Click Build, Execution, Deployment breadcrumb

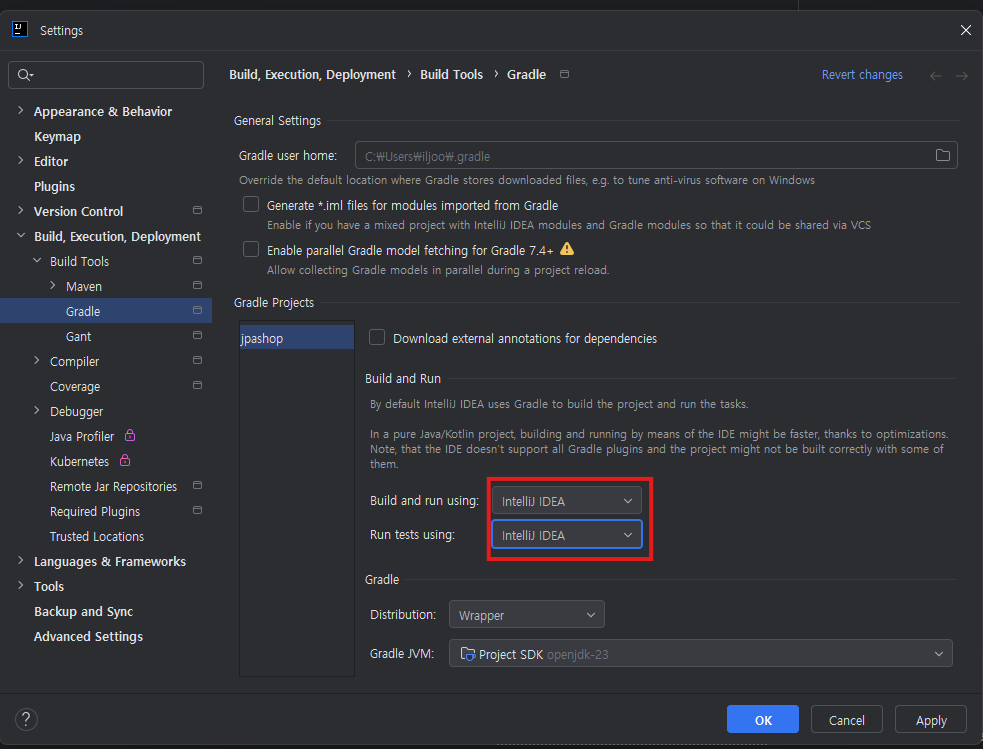312,75
